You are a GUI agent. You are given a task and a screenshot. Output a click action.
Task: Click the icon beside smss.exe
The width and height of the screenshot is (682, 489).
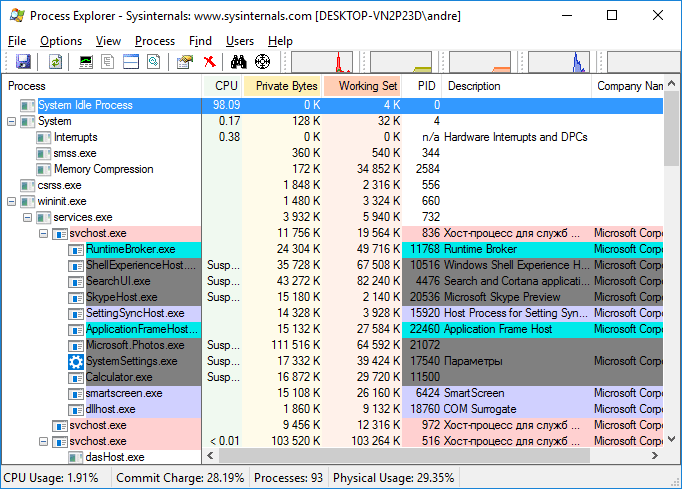tap(43, 154)
